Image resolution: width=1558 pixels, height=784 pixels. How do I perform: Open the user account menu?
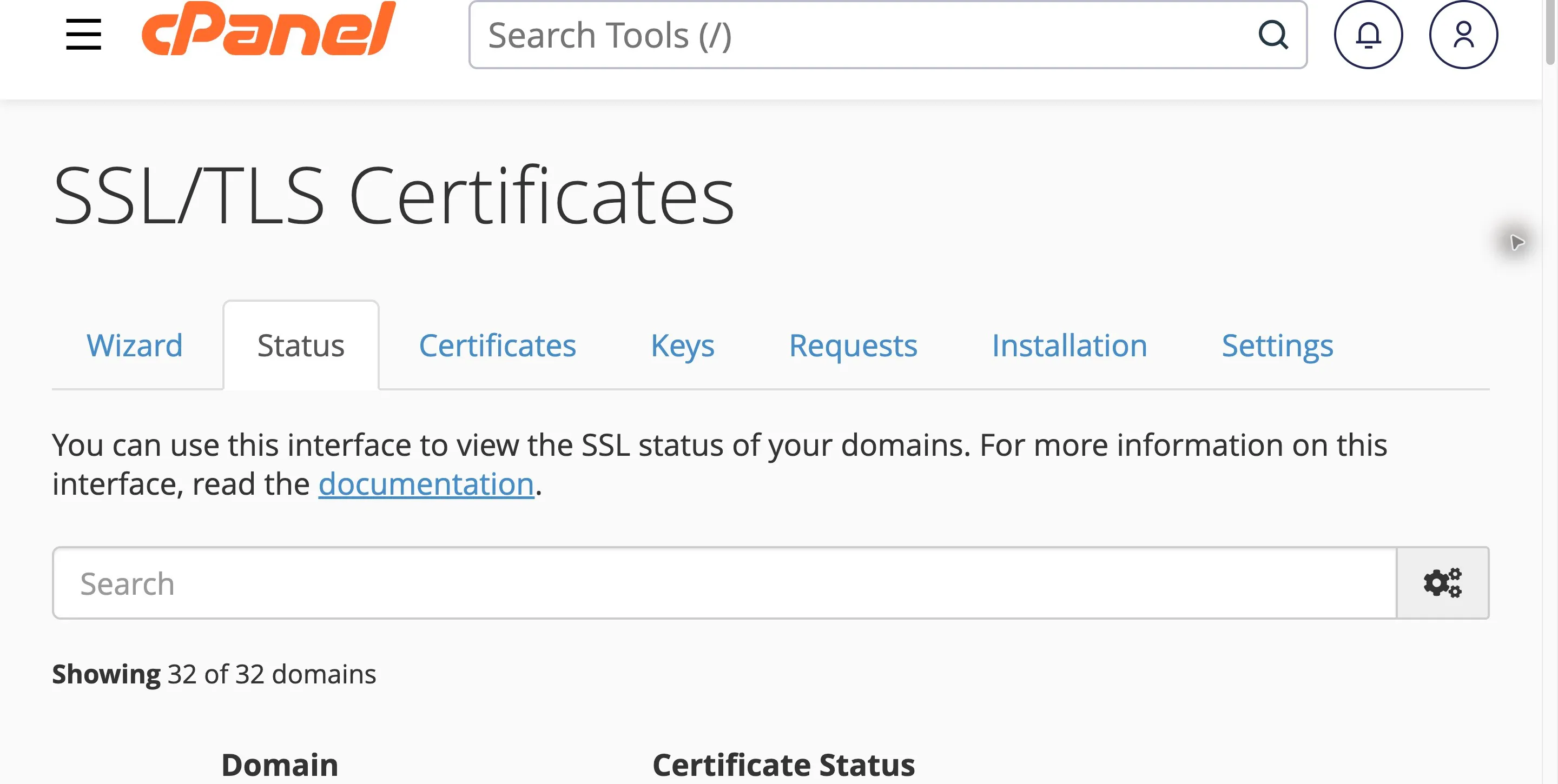(1464, 35)
